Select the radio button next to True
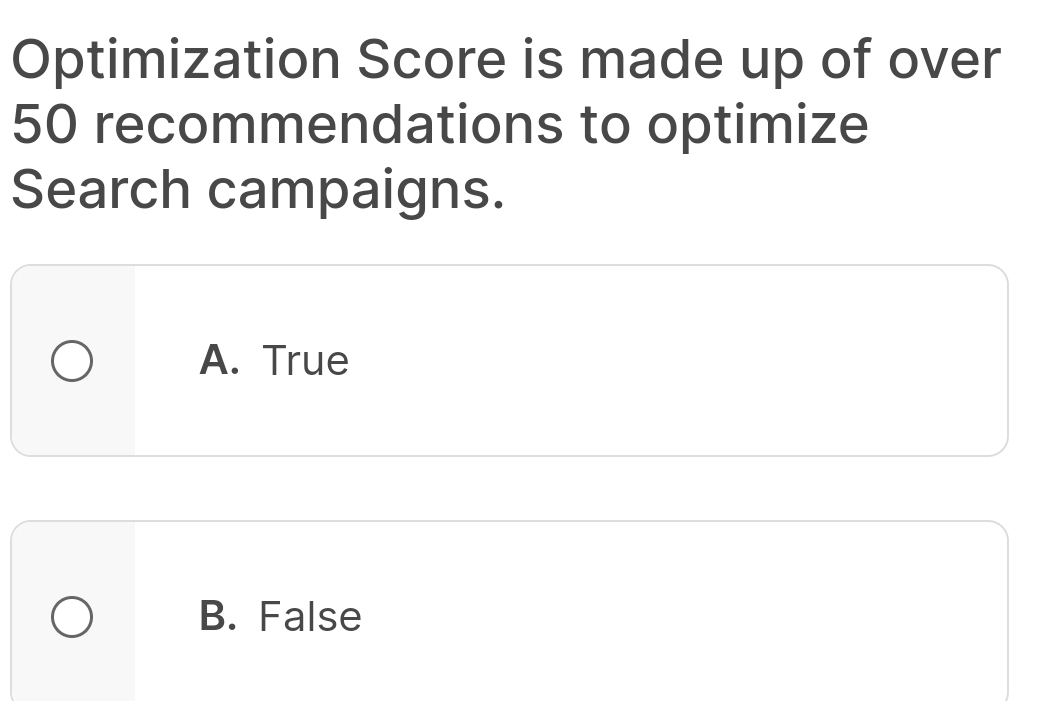The width and height of the screenshot is (1048, 701). [x=73, y=361]
